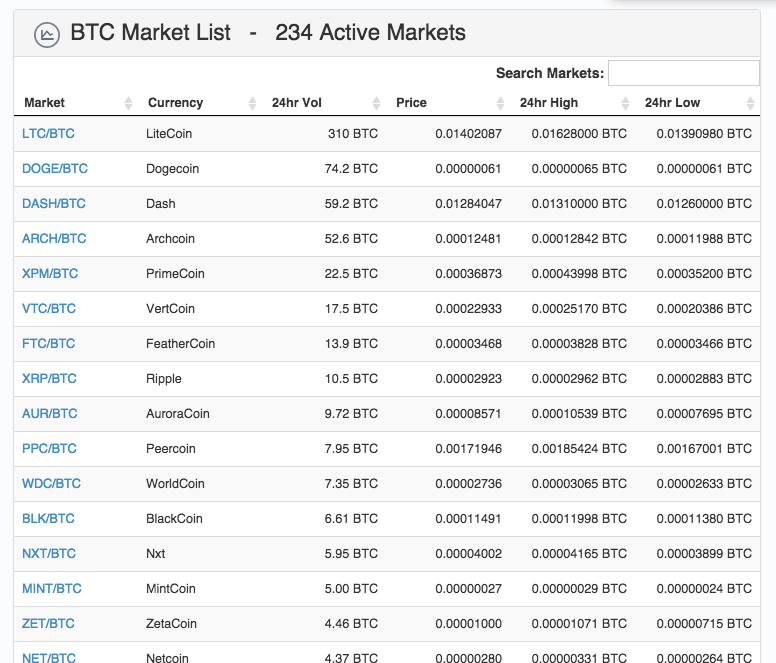Open the LTC/BTC market link

click(x=48, y=134)
